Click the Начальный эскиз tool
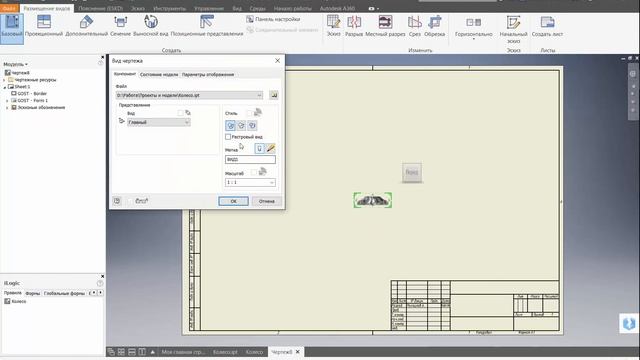Screen dimensions: 640x360 tap(513, 29)
